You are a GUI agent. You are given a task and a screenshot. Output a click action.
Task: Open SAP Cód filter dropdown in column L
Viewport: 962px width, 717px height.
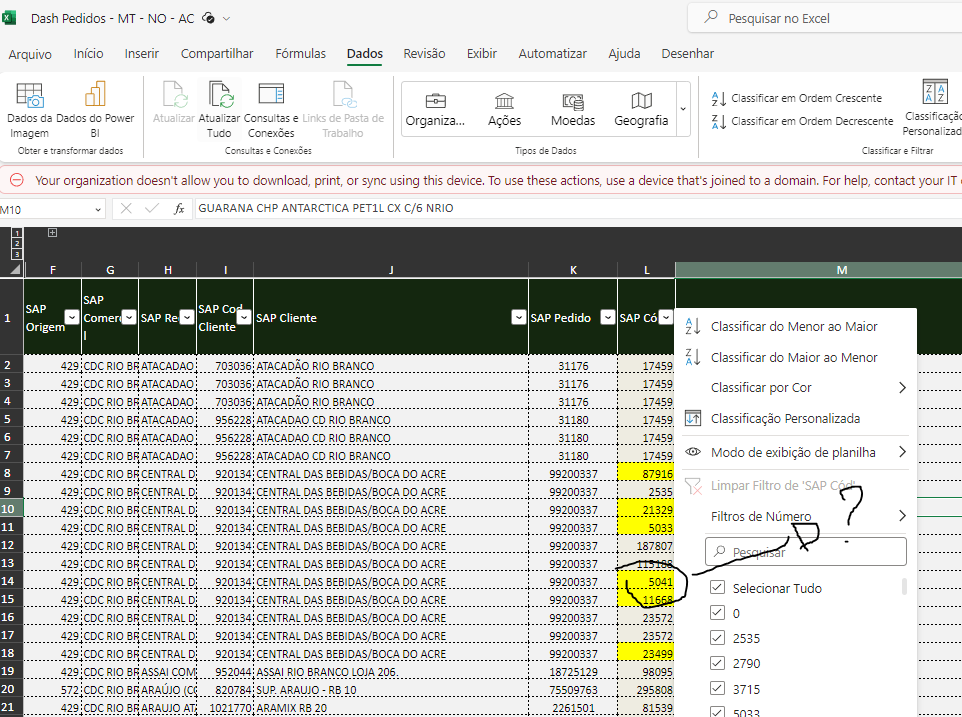[666, 317]
